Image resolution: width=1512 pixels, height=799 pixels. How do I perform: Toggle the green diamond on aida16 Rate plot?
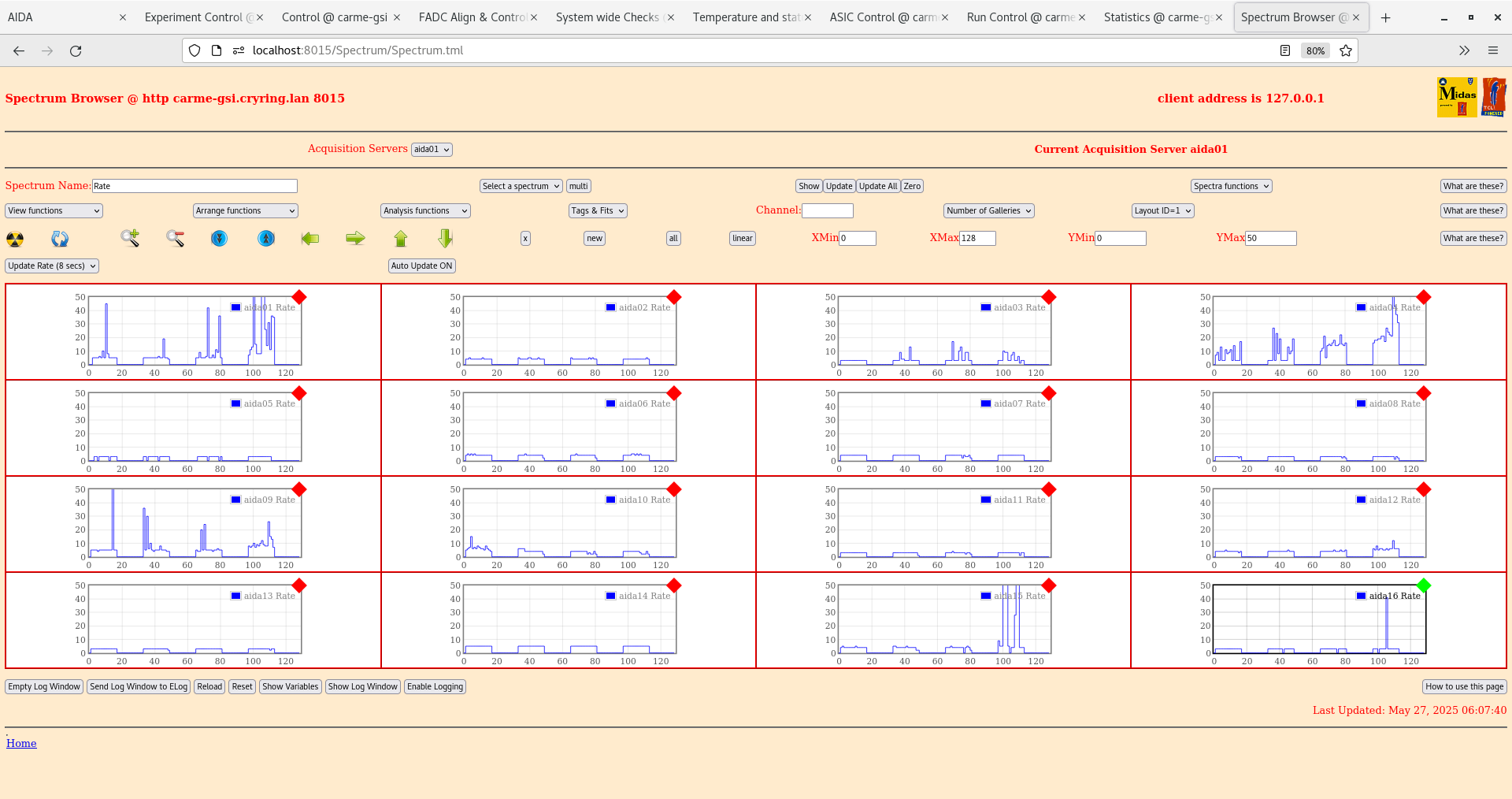[x=1424, y=586]
